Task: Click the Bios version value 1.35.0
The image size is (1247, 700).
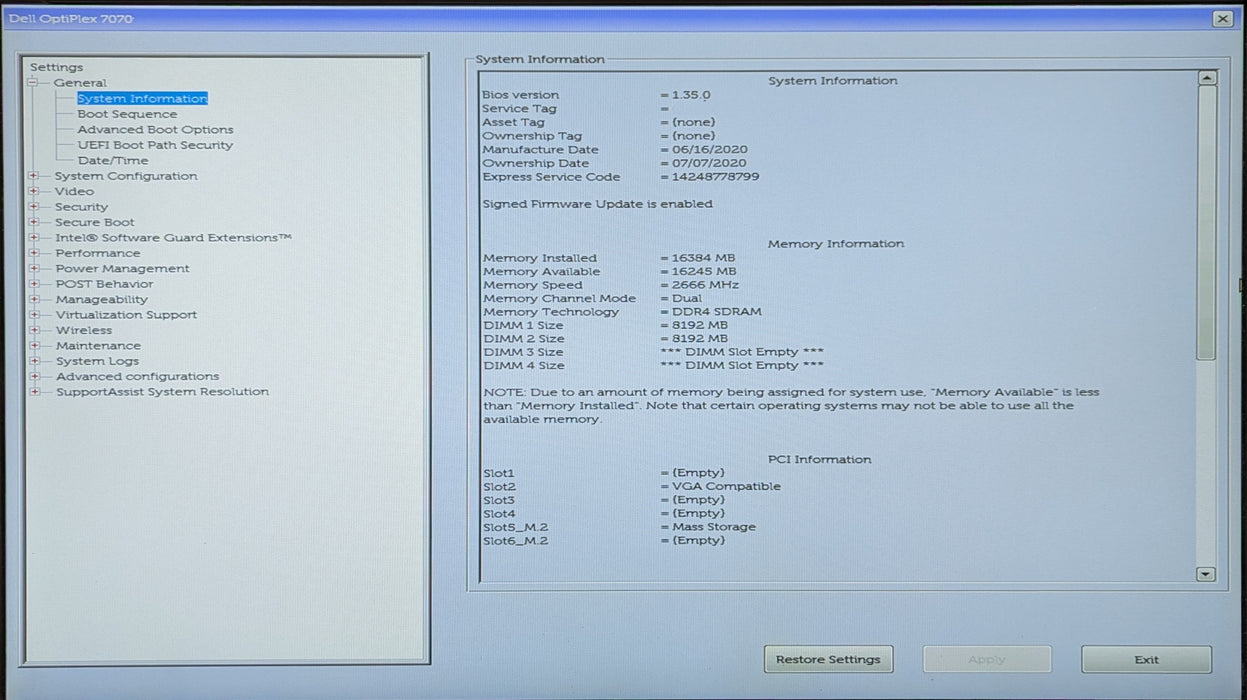Action: coord(691,95)
